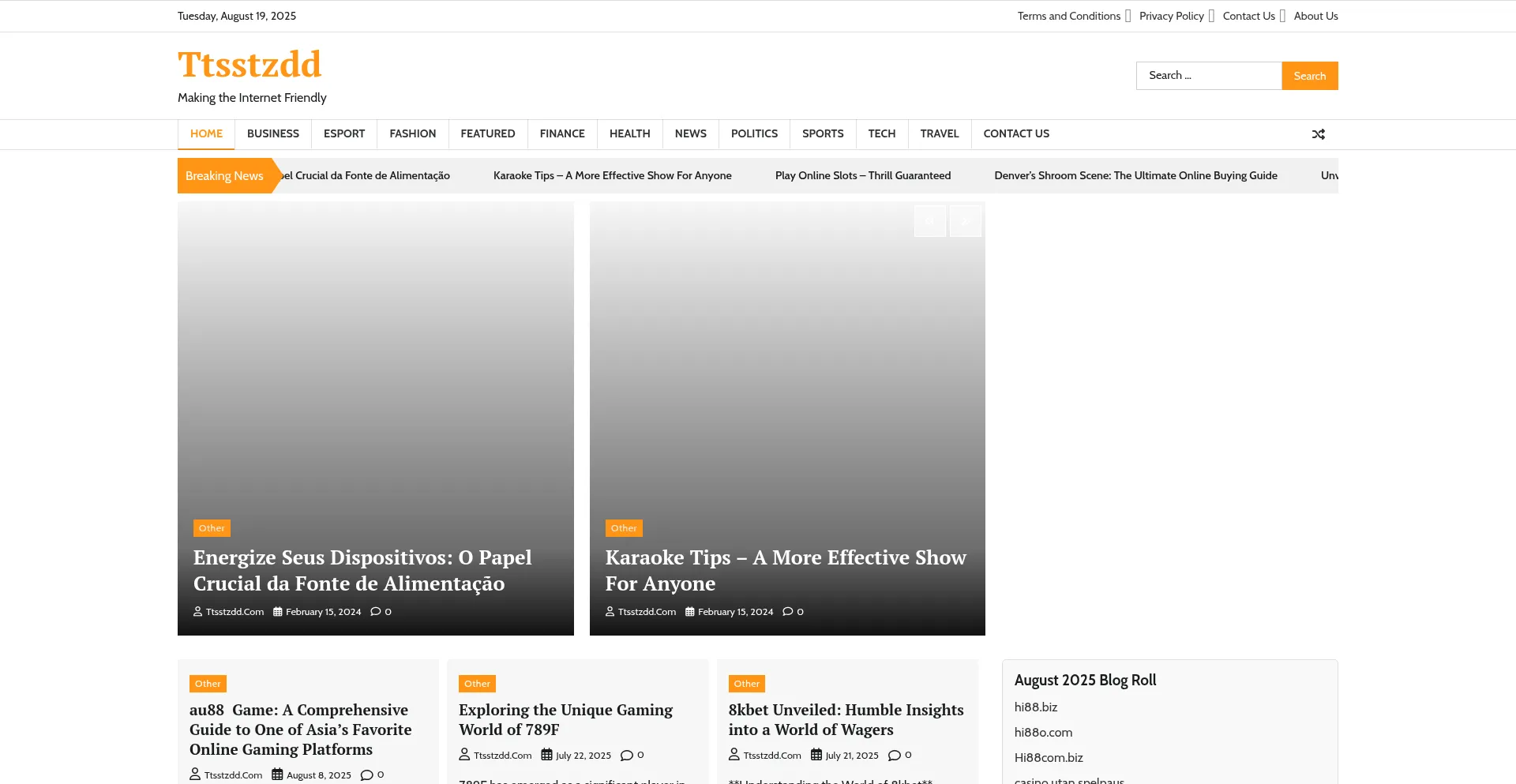Click the orange Search button
Image resolution: width=1516 pixels, height=784 pixels.
(x=1310, y=76)
